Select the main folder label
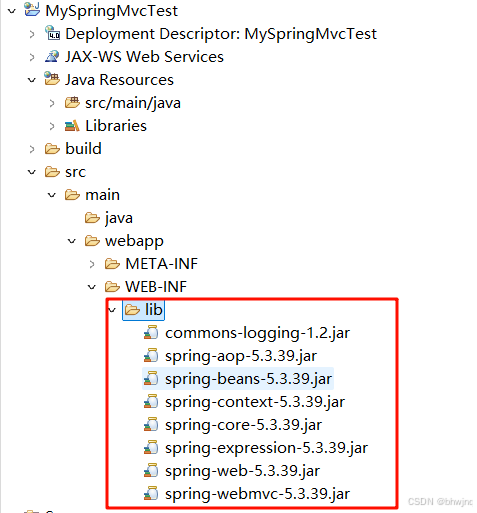 pos(103,195)
